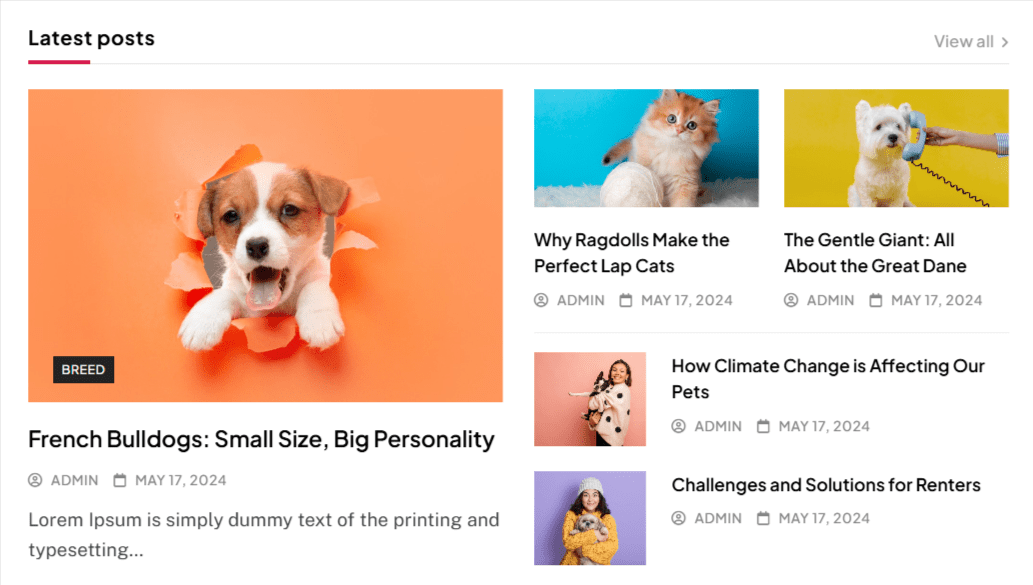Click the user icon under French Bulldogs post
The width and height of the screenshot is (1033, 585).
pos(35,480)
